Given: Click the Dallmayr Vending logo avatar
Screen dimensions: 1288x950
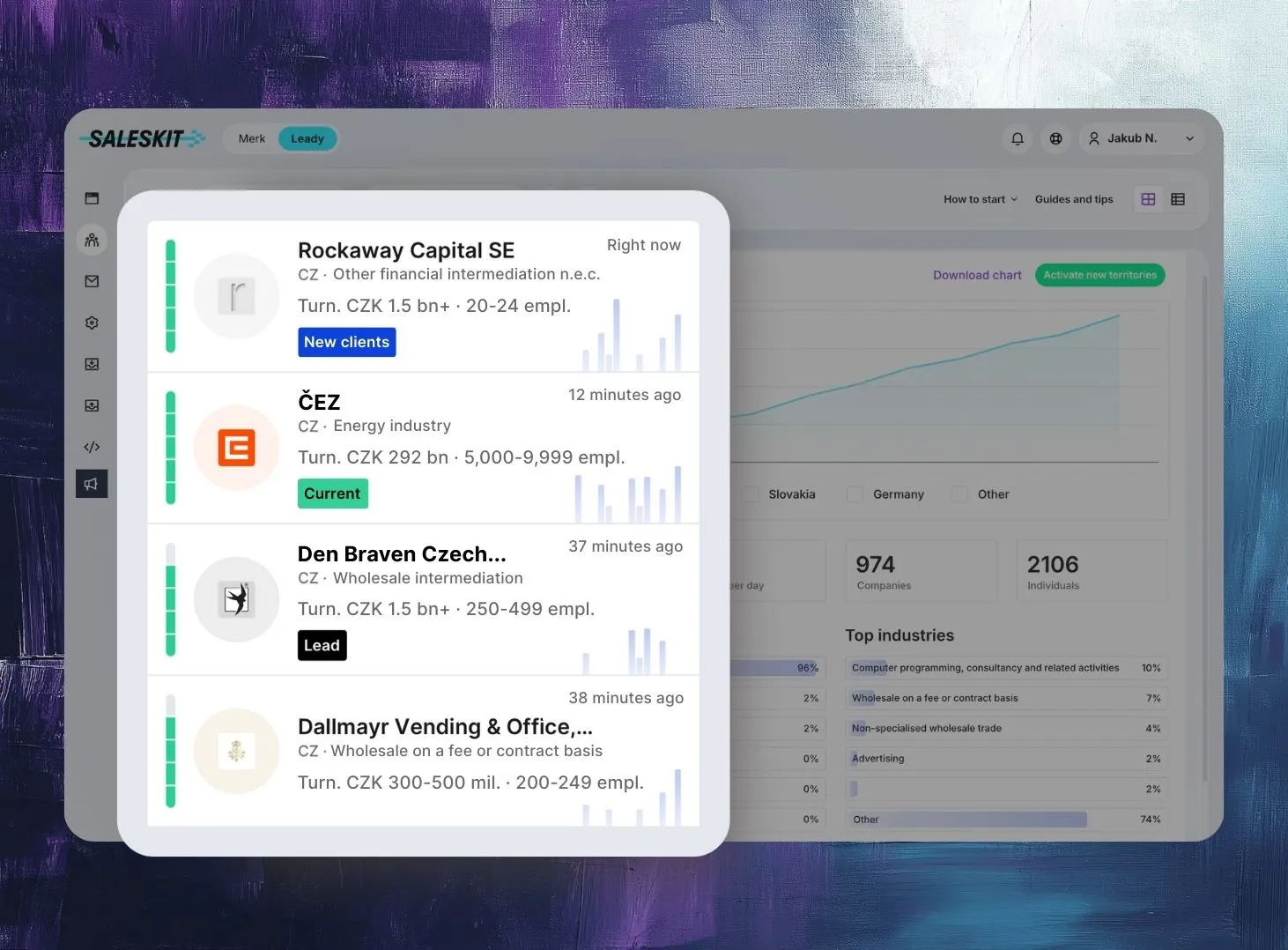Looking at the screenshot, I should [236, 751].
